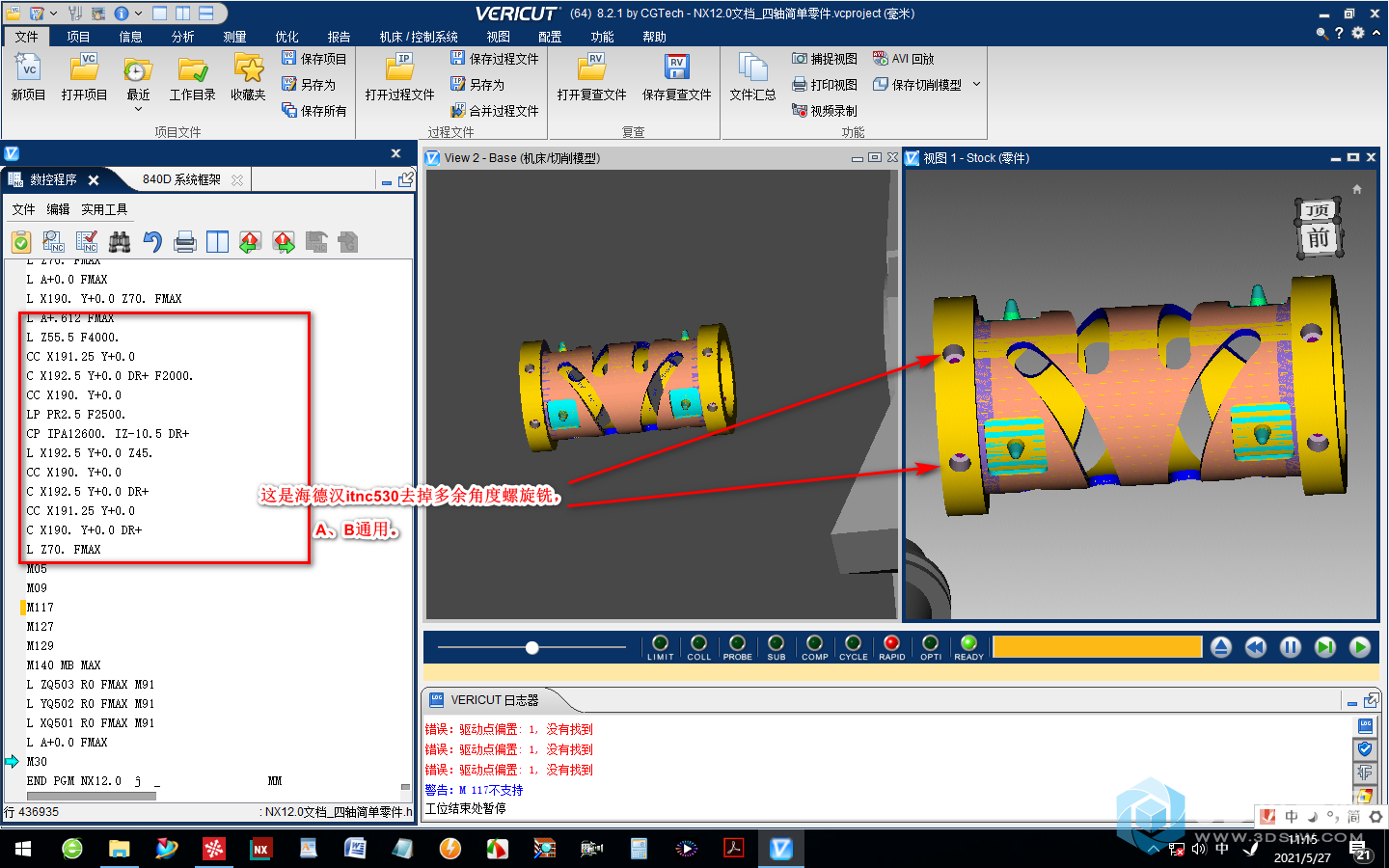Click NC program horizontal scrollbar
The image size is (1389, 868).
[92, 797]
